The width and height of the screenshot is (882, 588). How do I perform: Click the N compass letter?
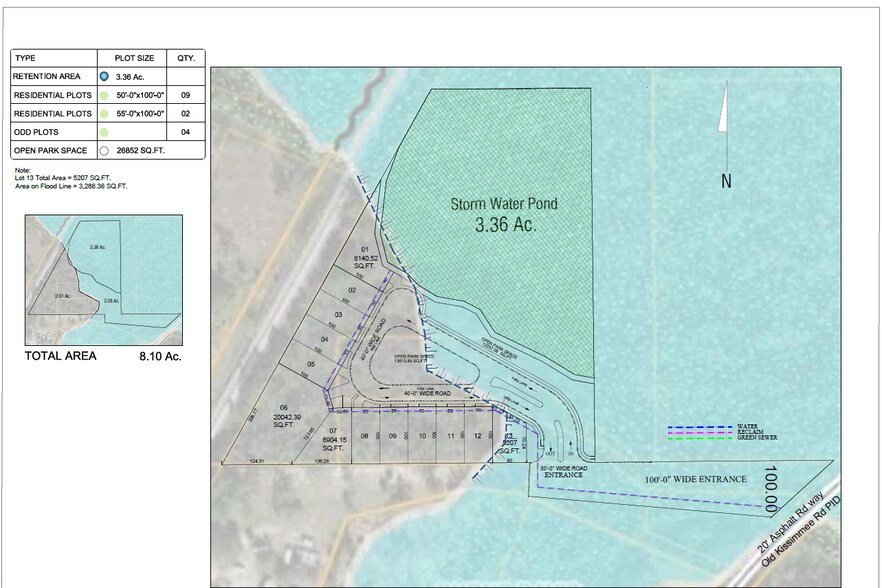(726, 181)
